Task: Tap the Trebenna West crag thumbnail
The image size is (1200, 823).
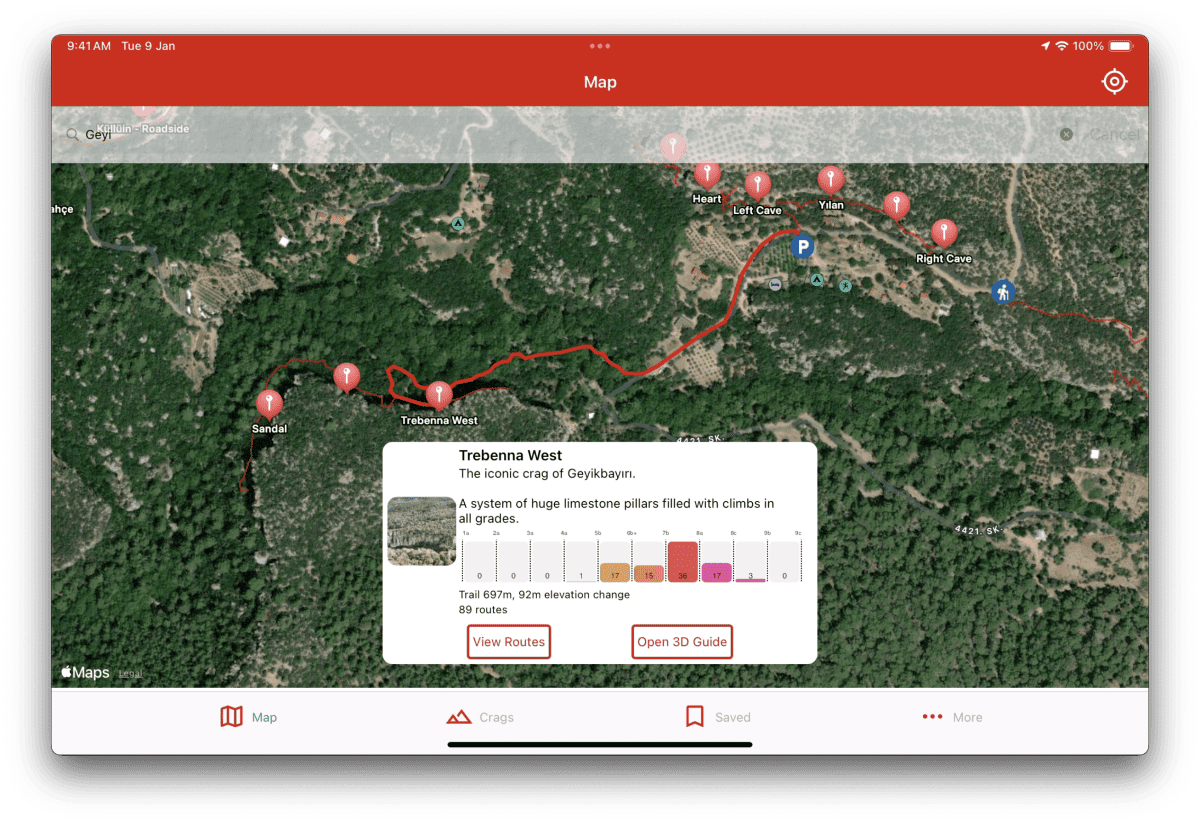Action: click(421, 531)
